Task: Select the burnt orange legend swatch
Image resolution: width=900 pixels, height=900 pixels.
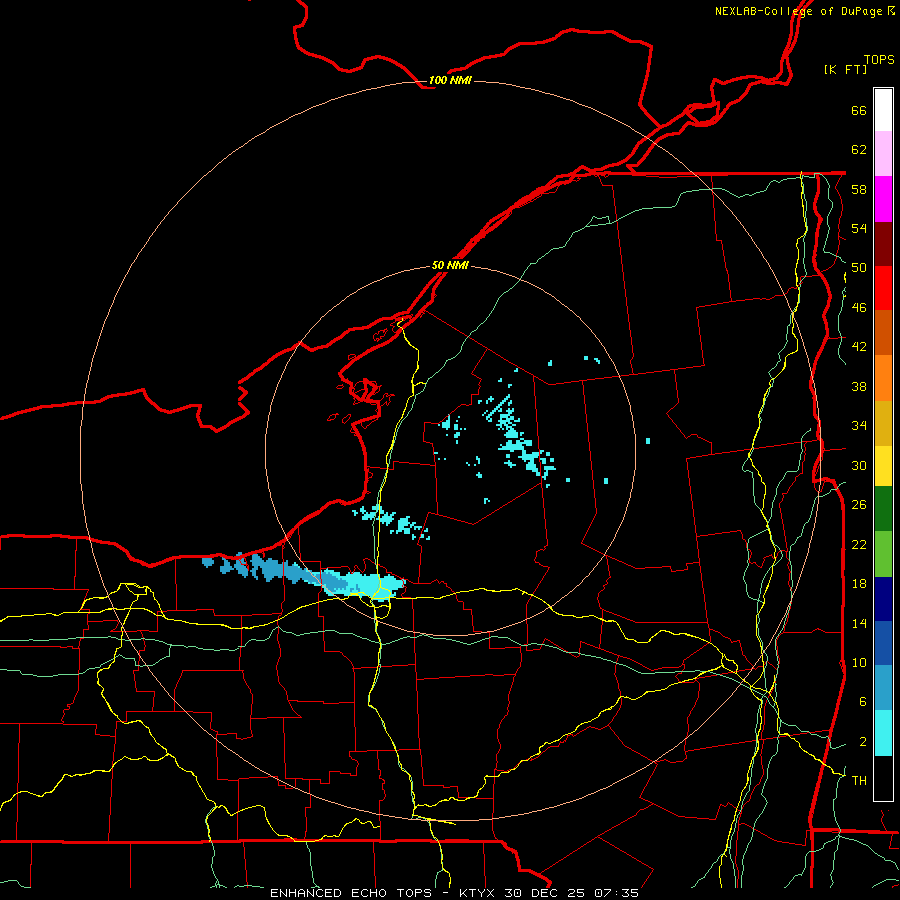Action: [x=883, y=333]
